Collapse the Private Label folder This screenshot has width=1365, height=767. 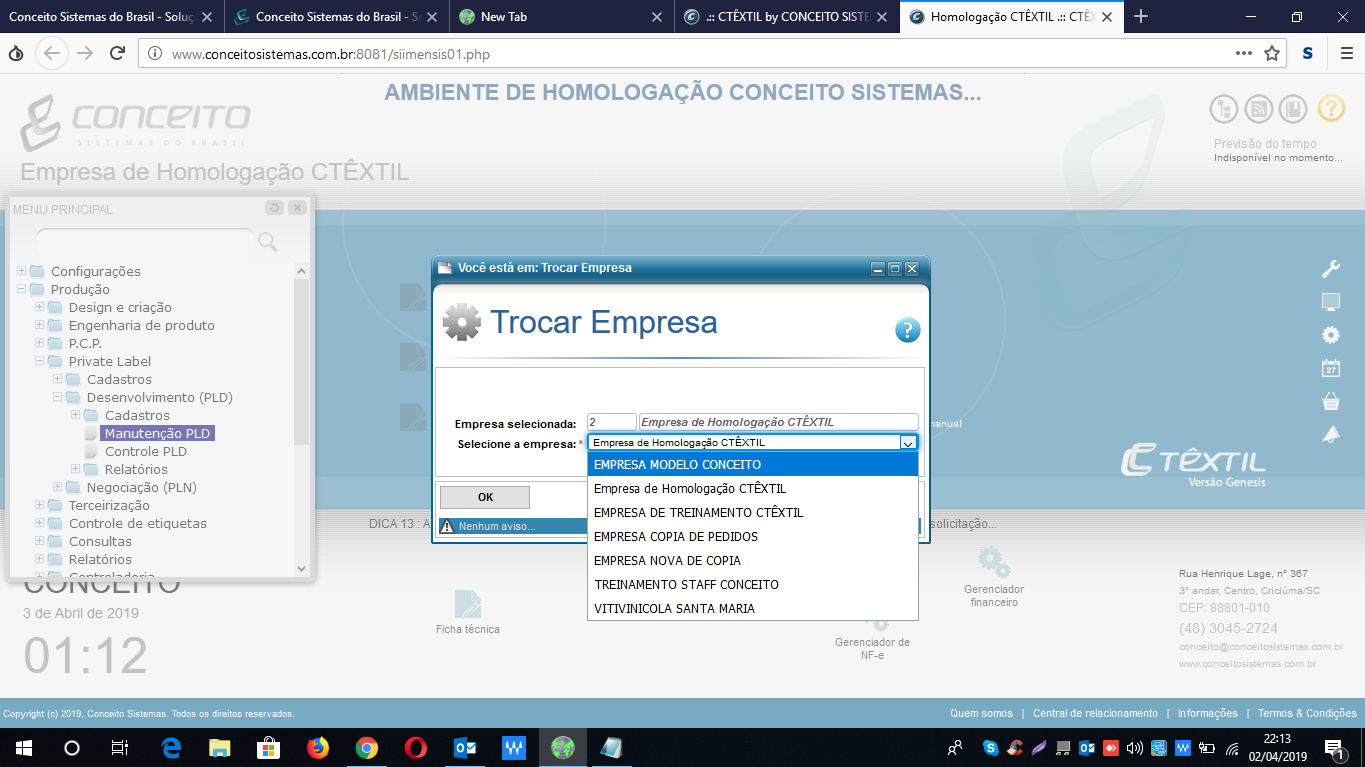coord(40,361)
